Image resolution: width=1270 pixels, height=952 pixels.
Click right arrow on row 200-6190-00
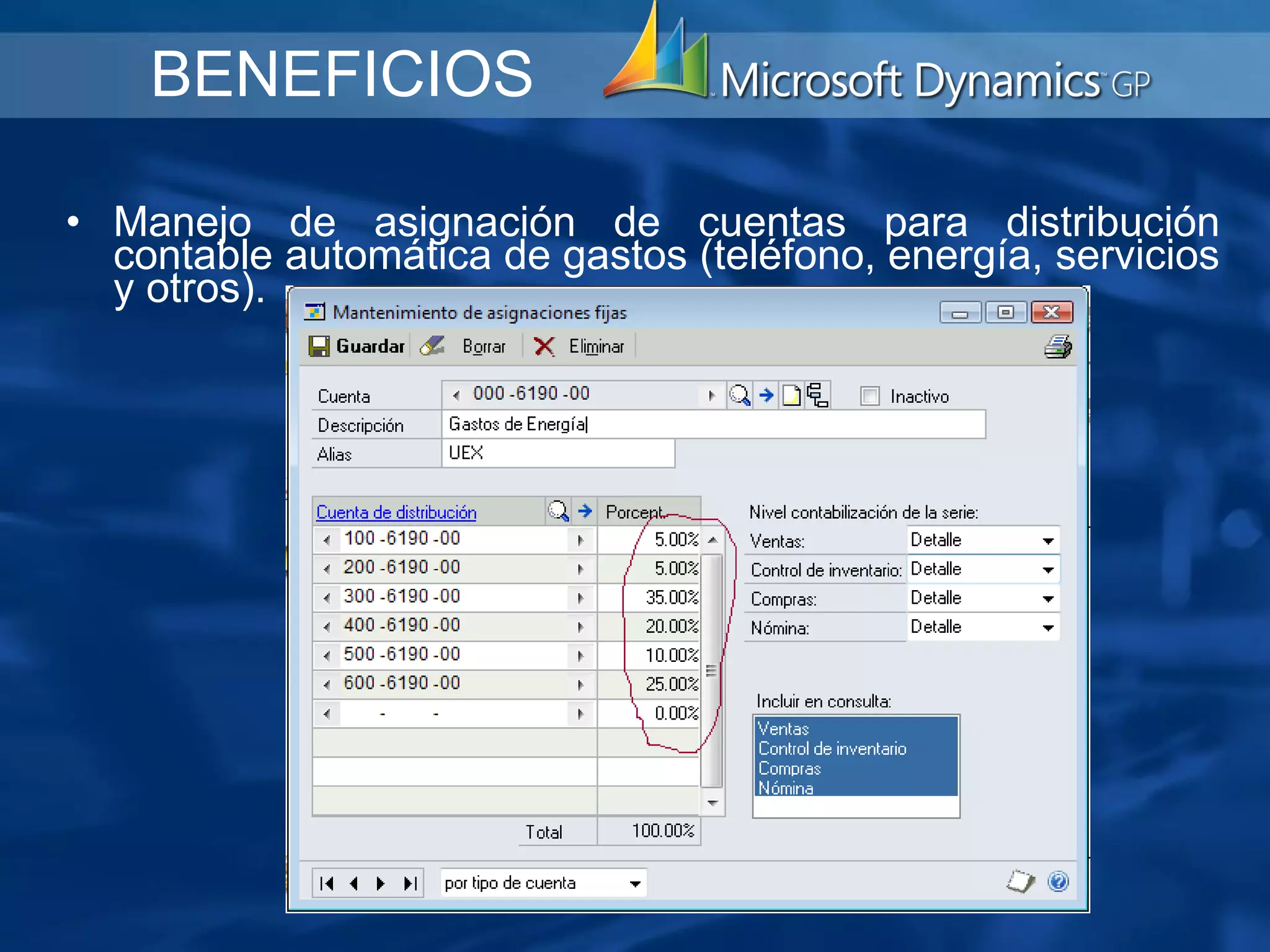580,569
